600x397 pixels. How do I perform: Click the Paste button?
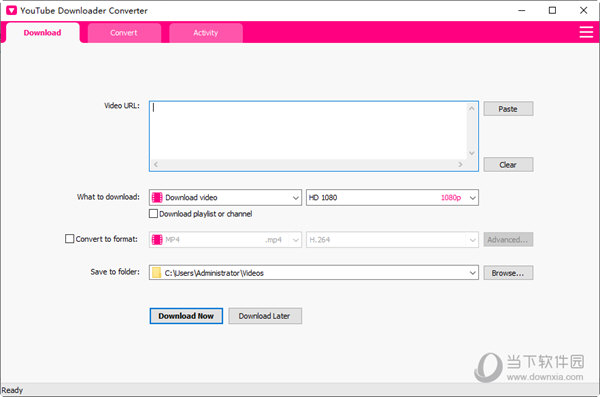(x=508, y=109)
